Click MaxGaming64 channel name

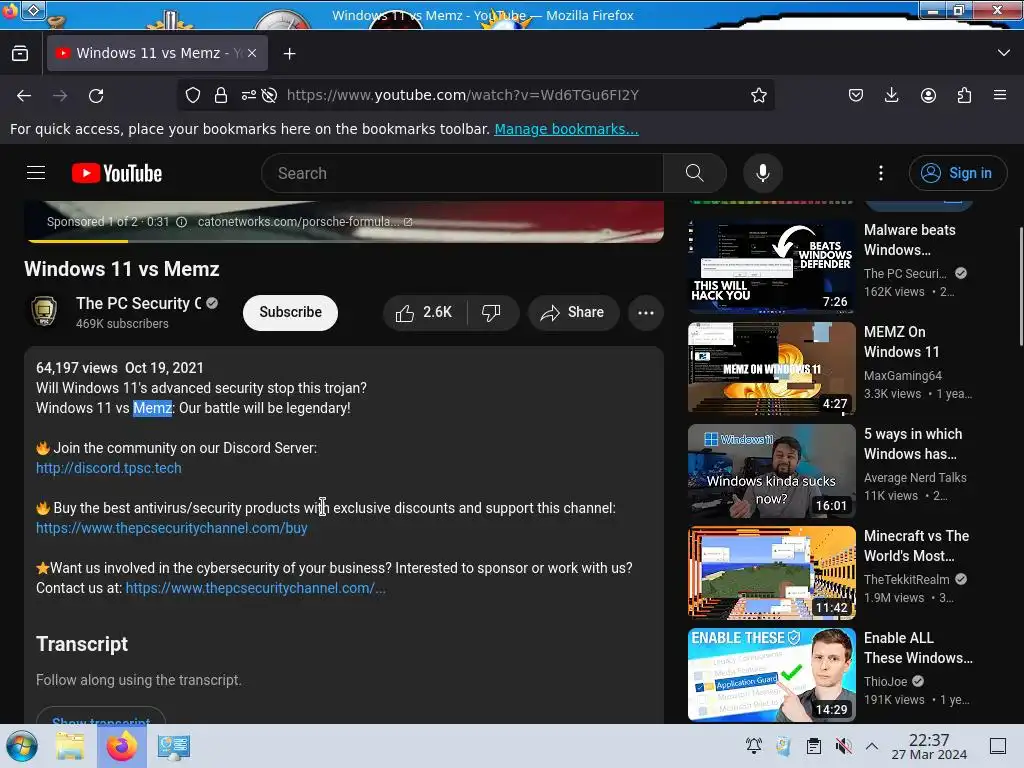[903, 376]
